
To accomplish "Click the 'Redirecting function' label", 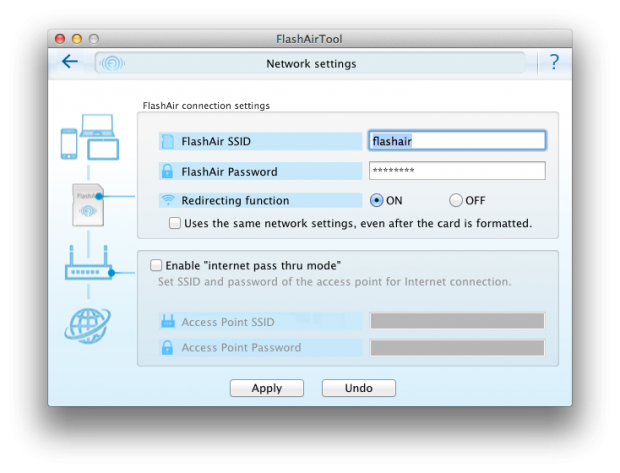I will [235, 201].
